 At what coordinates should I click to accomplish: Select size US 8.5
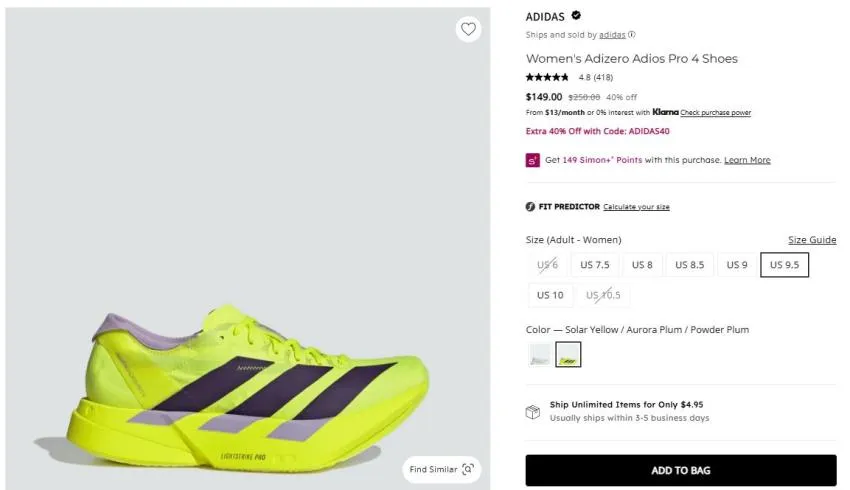[689, 265]
